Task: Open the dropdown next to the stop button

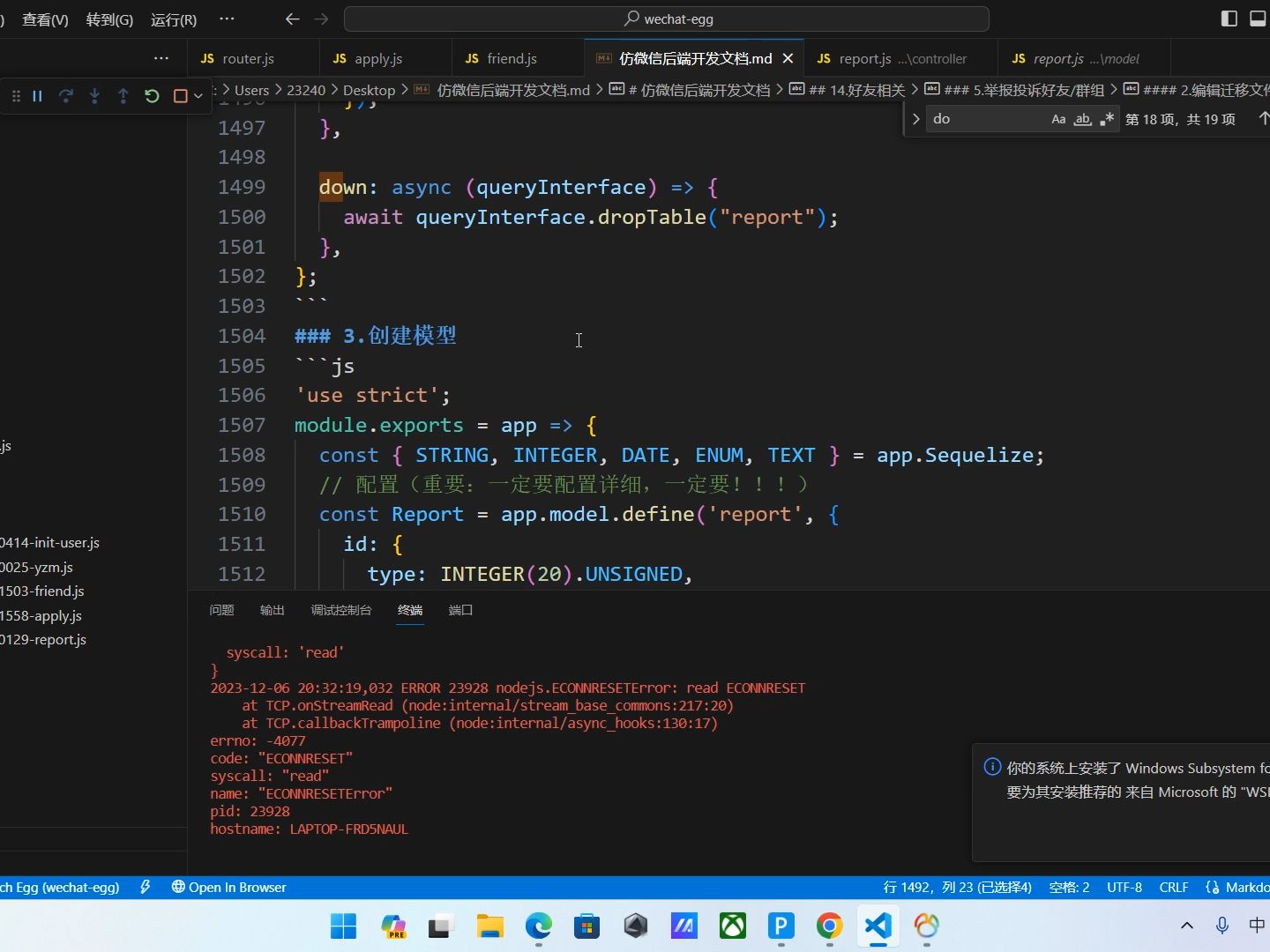Action: click(x=198, y=96)
